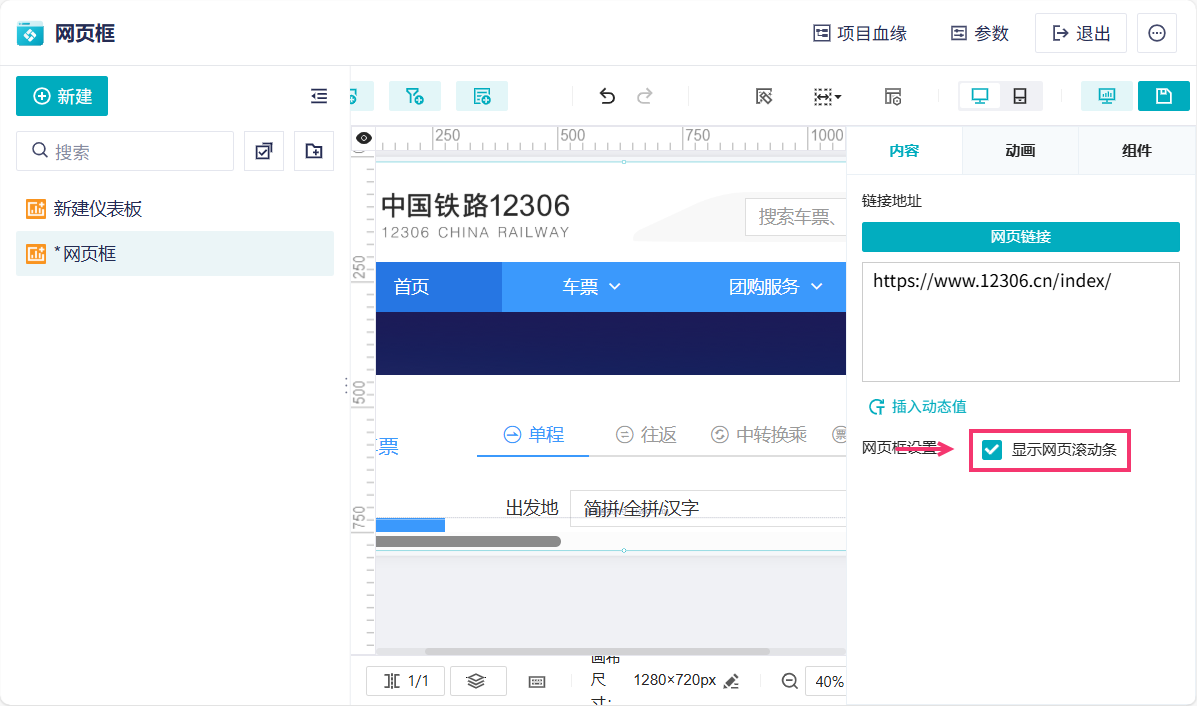Switch to the 内容 tab

905,151
